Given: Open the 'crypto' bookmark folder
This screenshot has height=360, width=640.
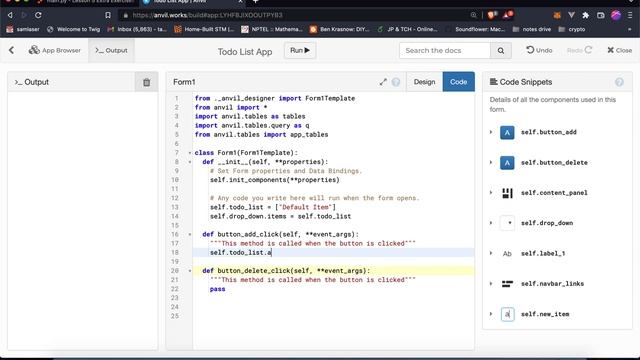Looking at the screenshot, I should (571, 29).
